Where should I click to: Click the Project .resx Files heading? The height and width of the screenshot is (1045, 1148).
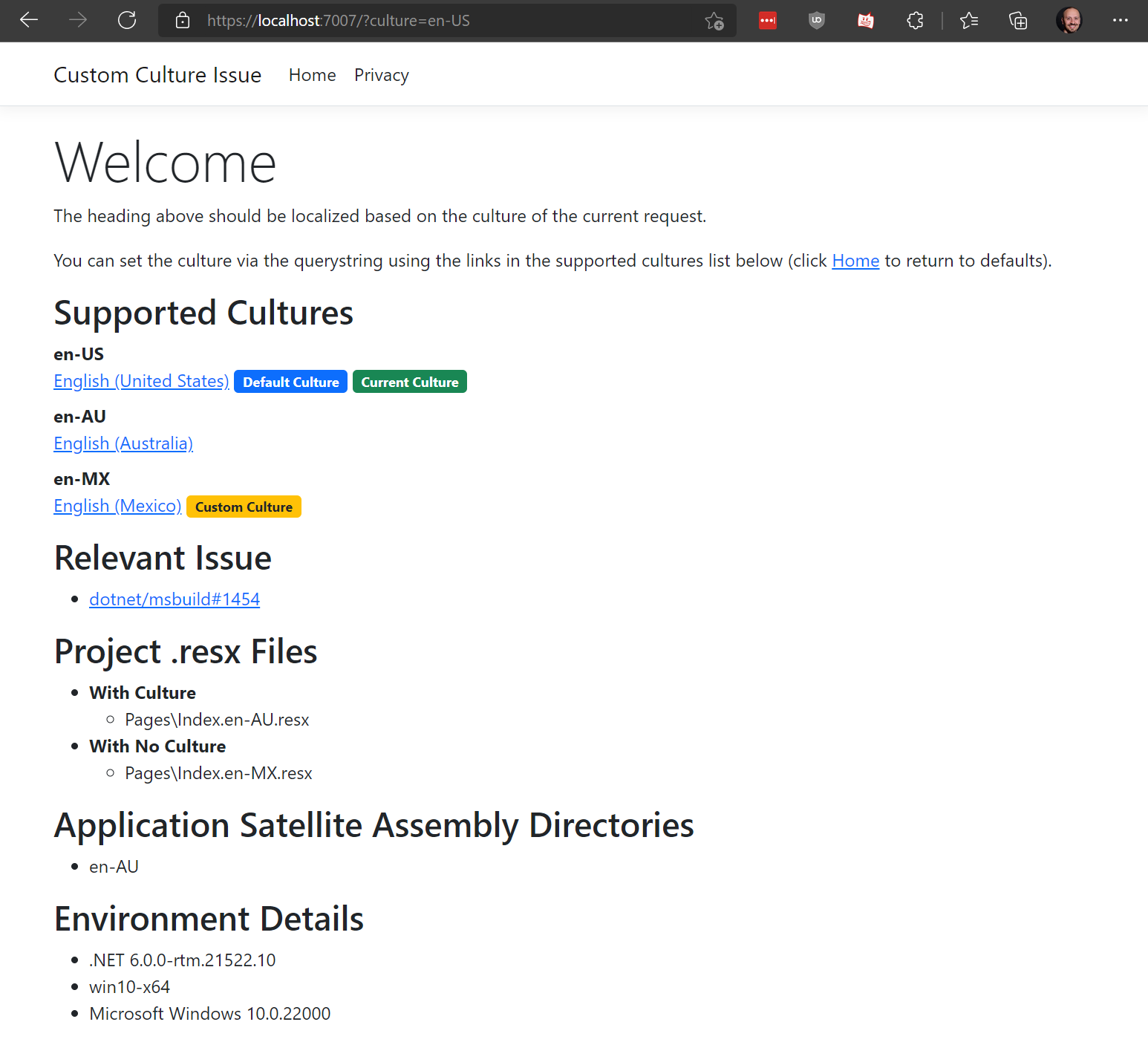(x=186, y=651)
